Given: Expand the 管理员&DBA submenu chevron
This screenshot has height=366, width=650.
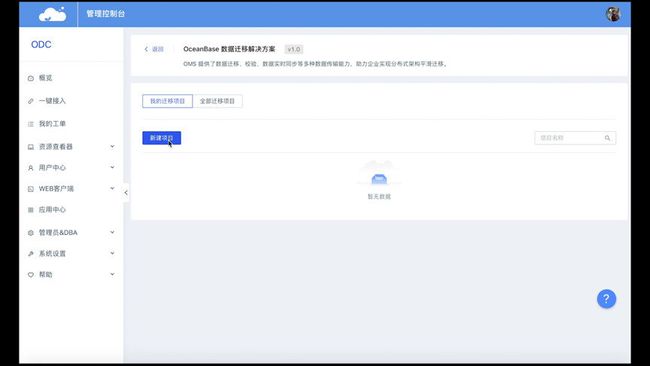Looking at the screenshot, I should click(x=112, y=232).
